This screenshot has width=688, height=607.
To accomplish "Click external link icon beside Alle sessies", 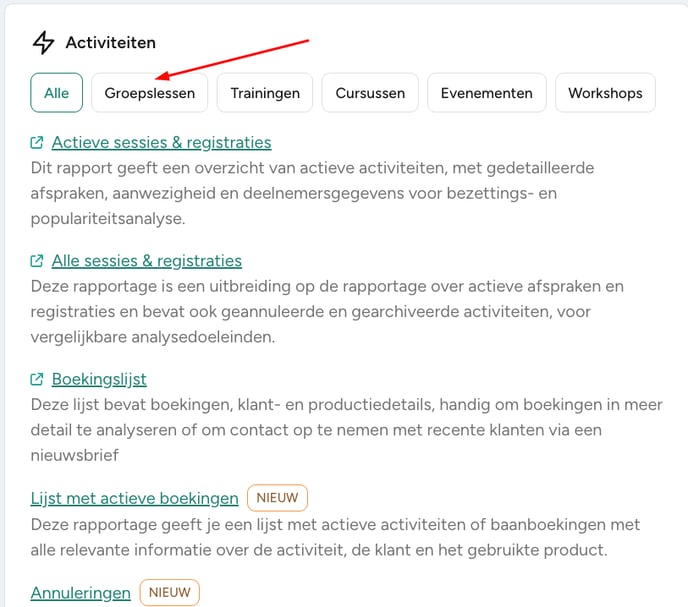I will coord(37,261).
